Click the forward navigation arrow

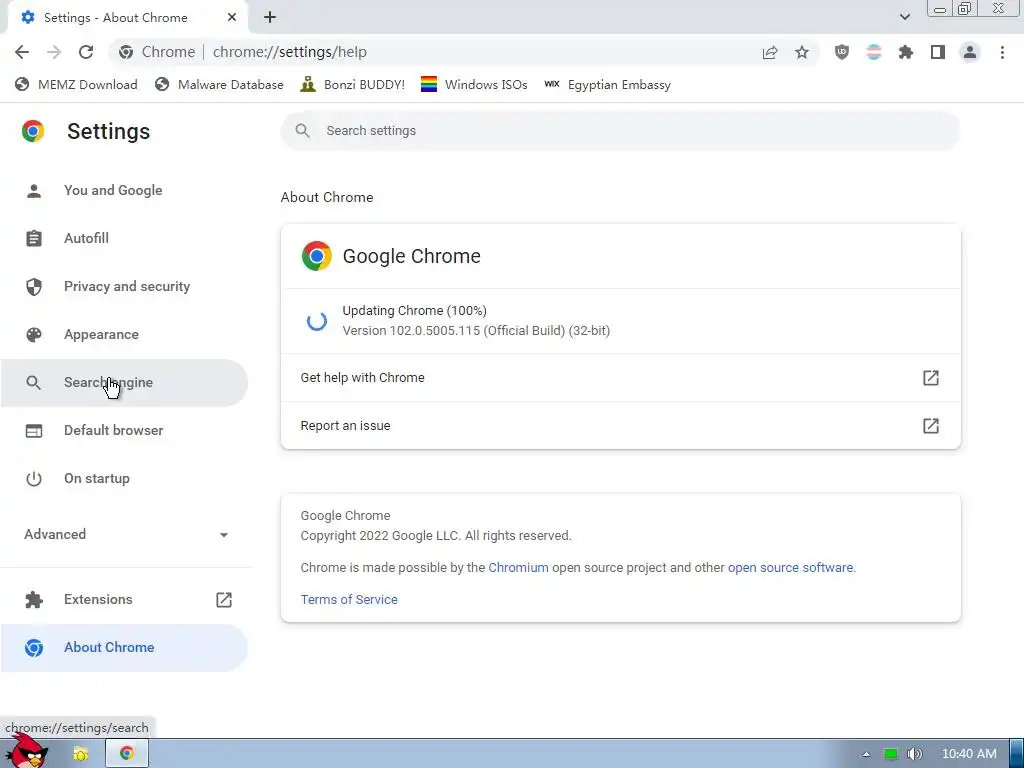[54, 52]
